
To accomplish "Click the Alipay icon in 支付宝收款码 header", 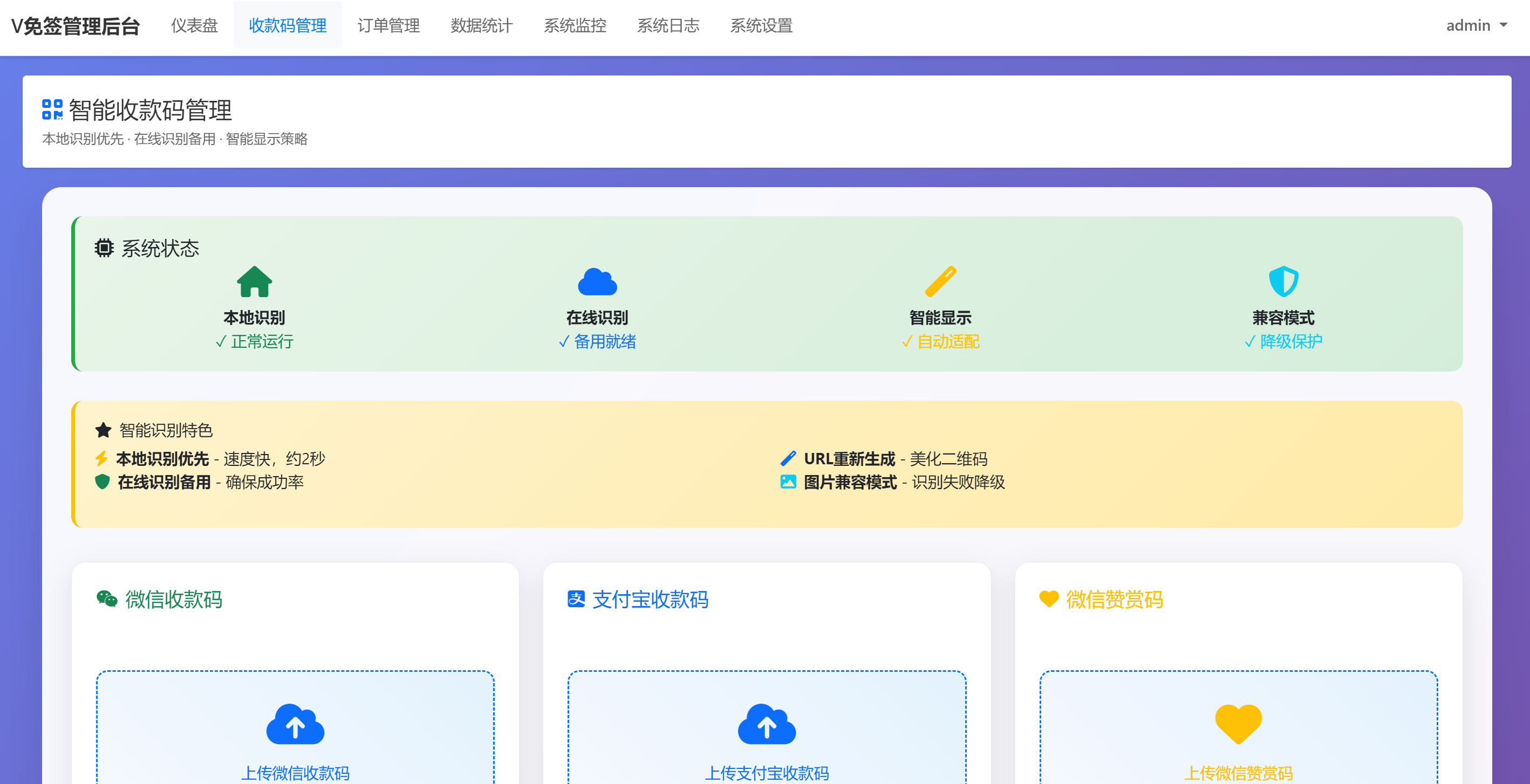I will pos(576,599).
